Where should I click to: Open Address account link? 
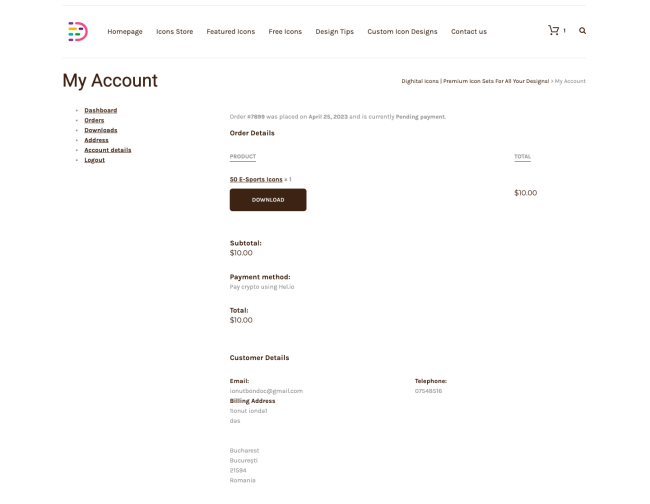click(x=96, y=140)
